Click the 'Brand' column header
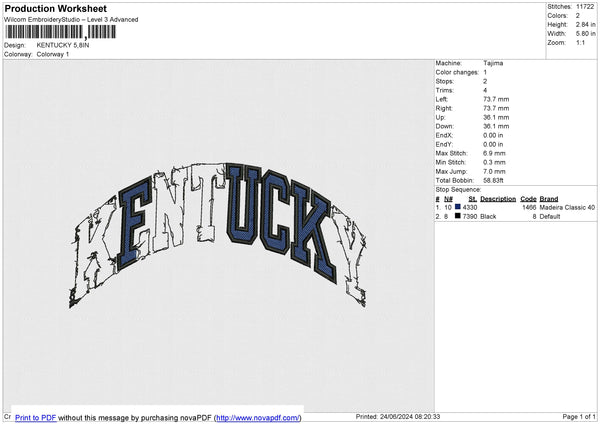 (x=549, y=199)
